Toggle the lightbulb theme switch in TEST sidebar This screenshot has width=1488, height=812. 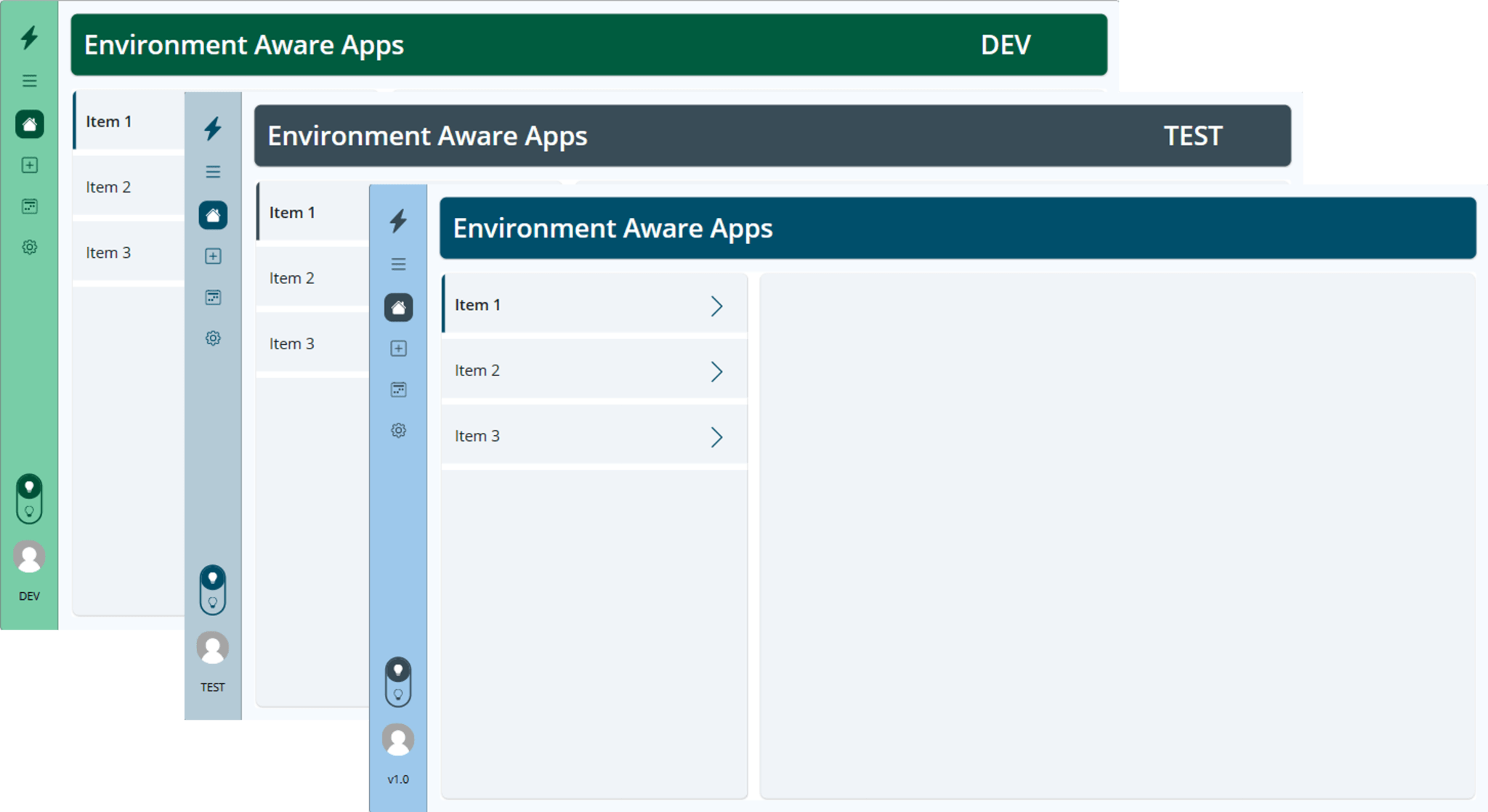tap(213, 590)
